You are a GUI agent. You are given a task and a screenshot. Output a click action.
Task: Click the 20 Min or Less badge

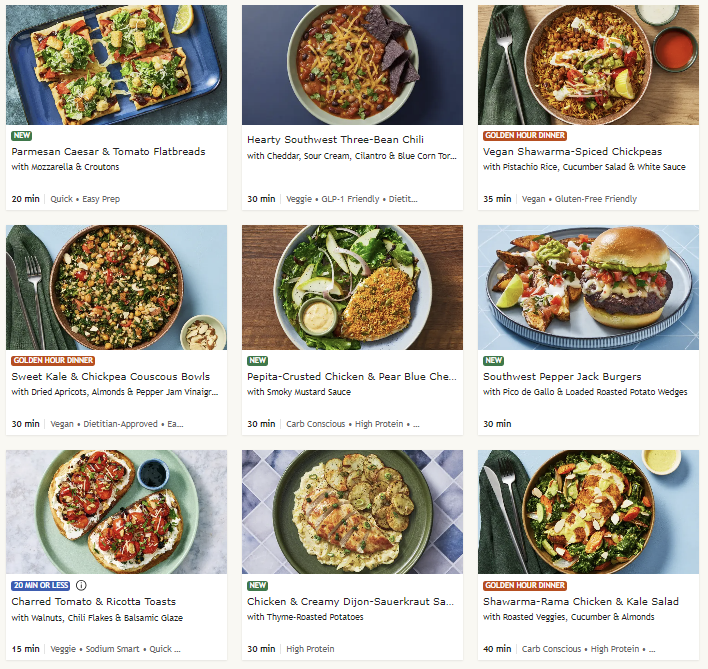pyautogui.click(x=40, y=585)
